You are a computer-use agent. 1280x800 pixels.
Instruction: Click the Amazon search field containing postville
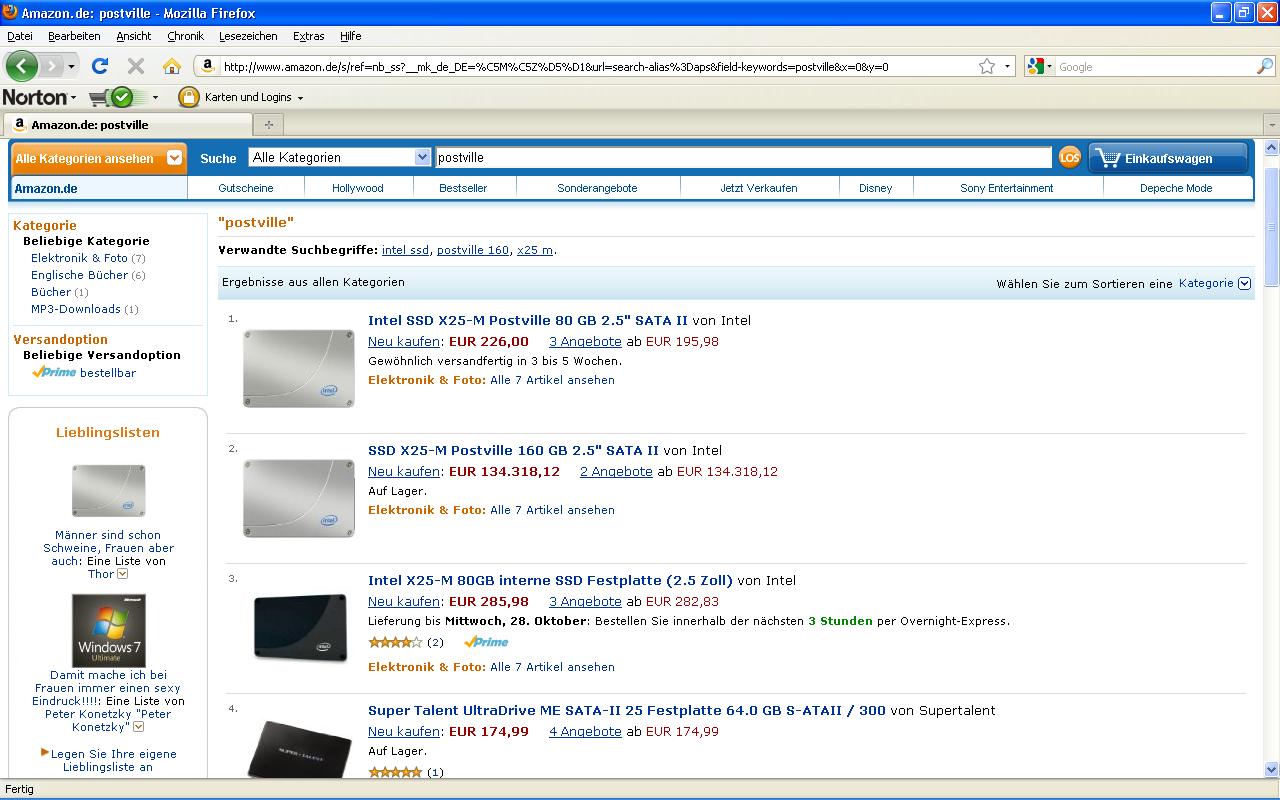point(743,157)
